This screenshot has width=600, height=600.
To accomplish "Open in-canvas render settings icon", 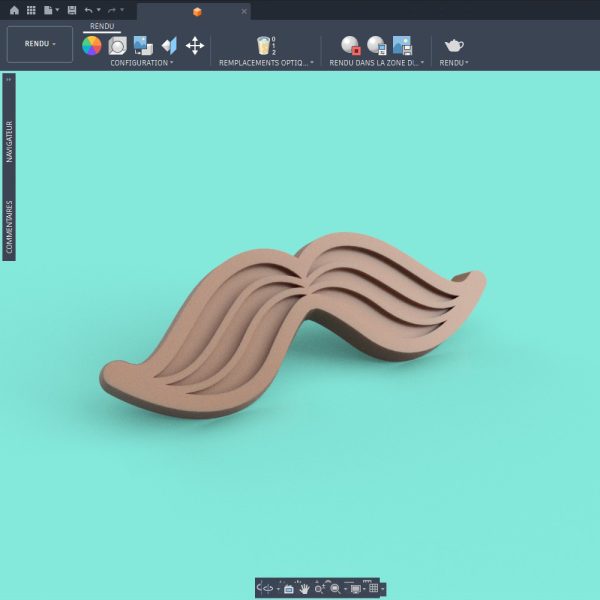I will click(x=377, y=45).
